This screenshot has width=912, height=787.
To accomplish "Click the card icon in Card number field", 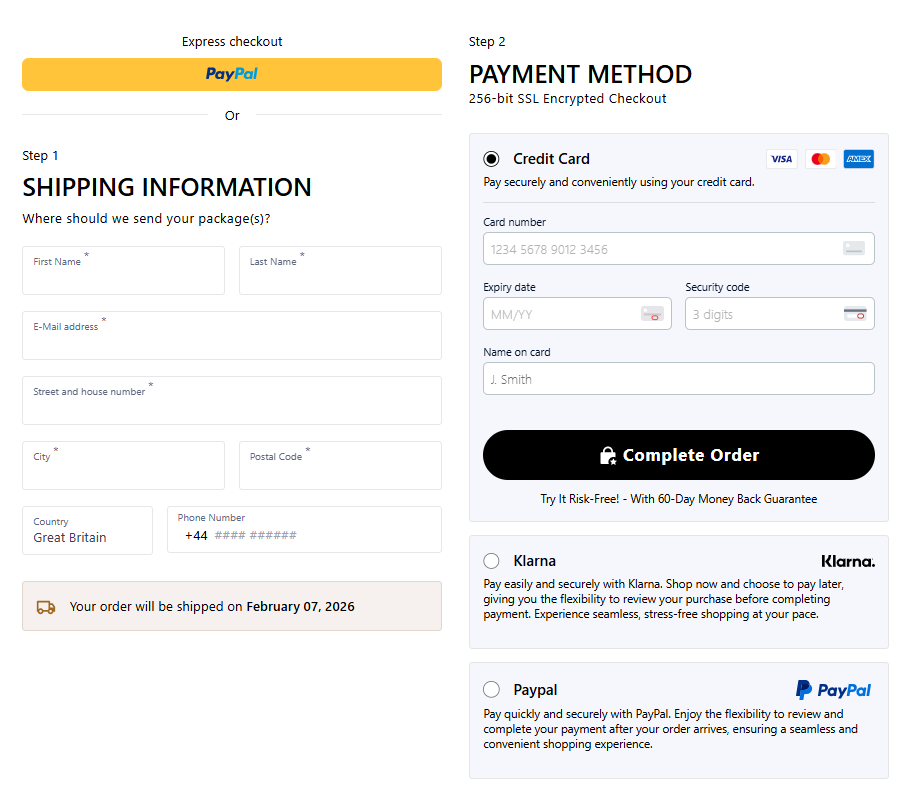I will point(853,249).
